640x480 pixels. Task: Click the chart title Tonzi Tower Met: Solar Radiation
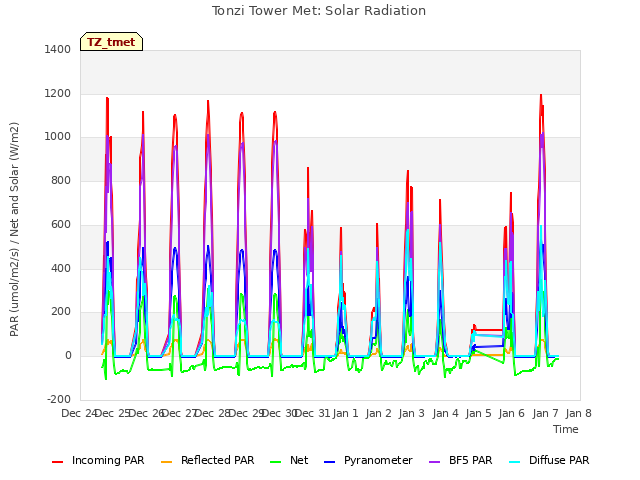click(x=319, y=11)
